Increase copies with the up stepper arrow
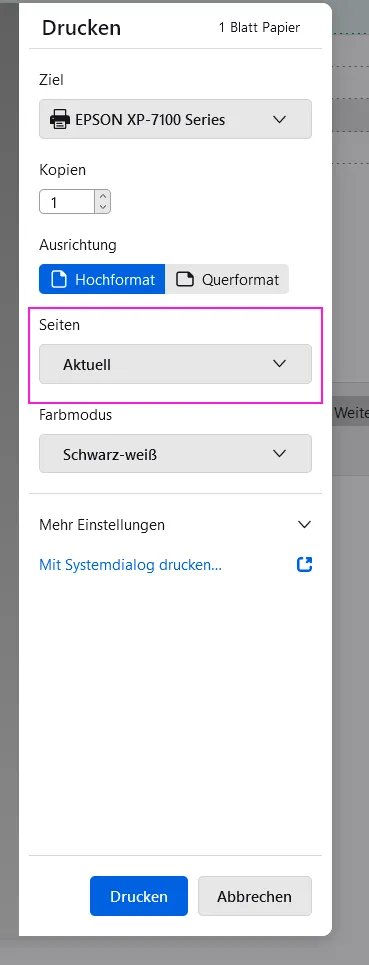The height and width of the screenshot is (965, 369). (103, 196)
